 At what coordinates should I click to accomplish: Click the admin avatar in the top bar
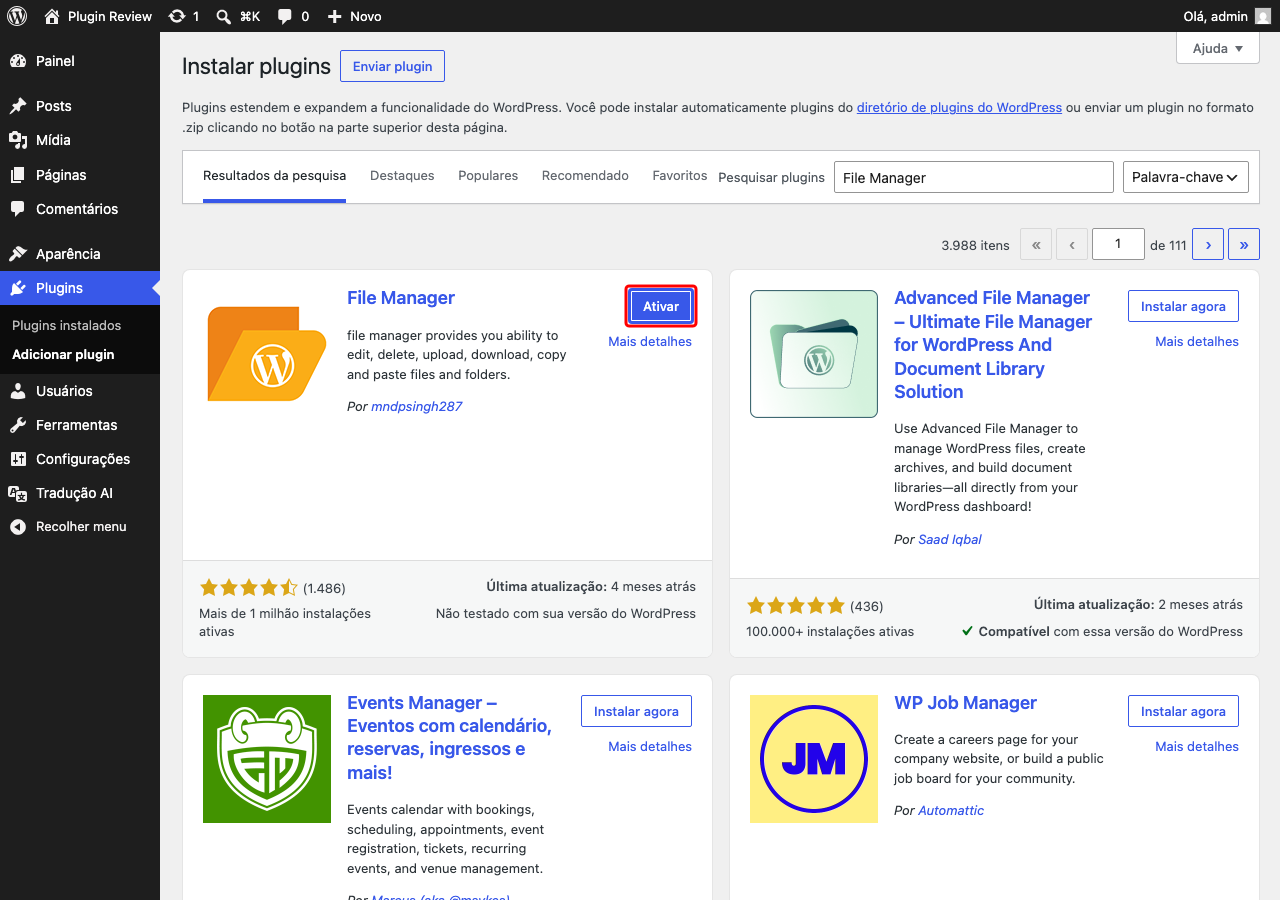[x=1263, y=16]
